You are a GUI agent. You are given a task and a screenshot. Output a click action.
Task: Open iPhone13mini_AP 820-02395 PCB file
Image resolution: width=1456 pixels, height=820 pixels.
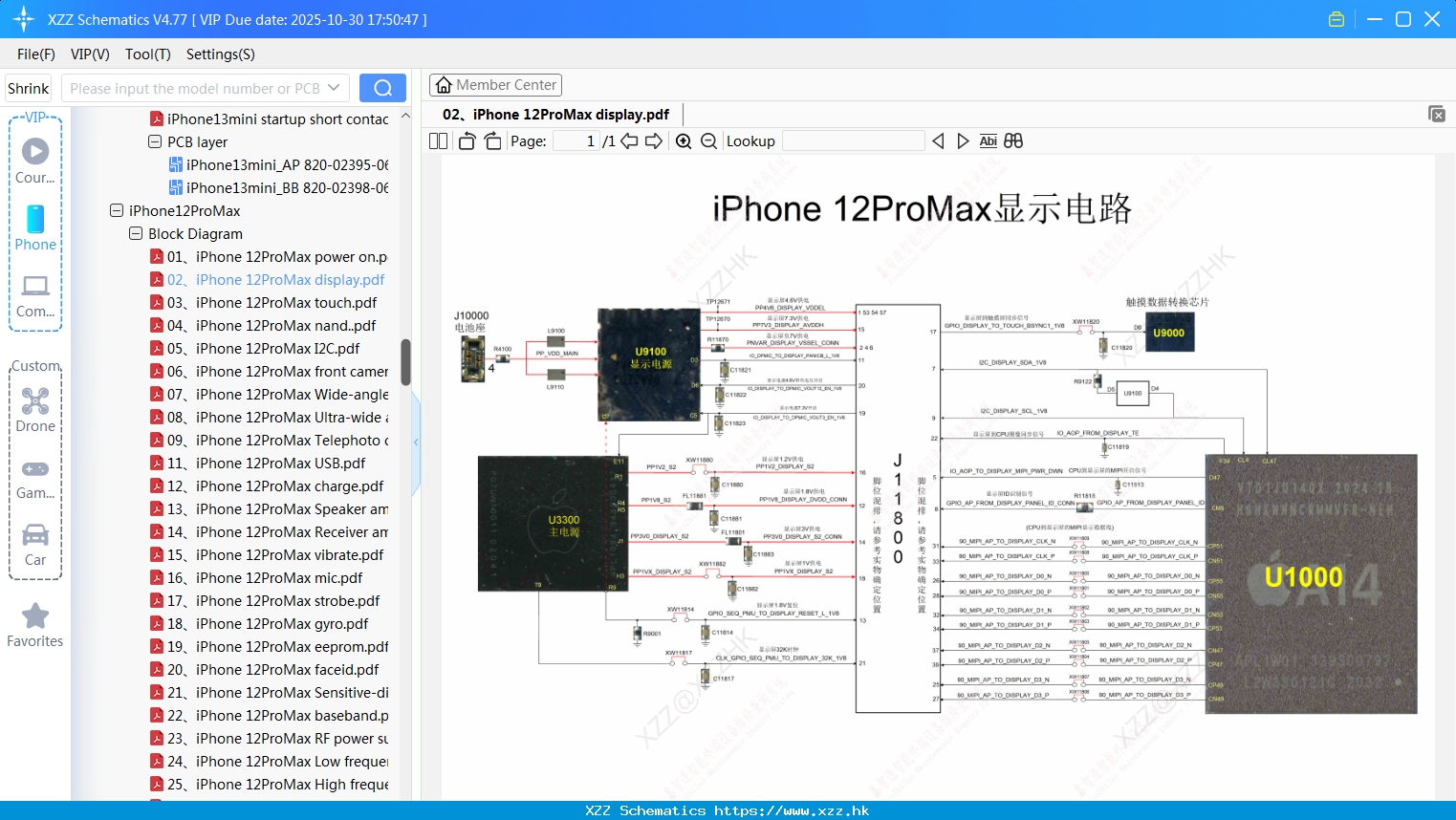[x=278, y=164]
